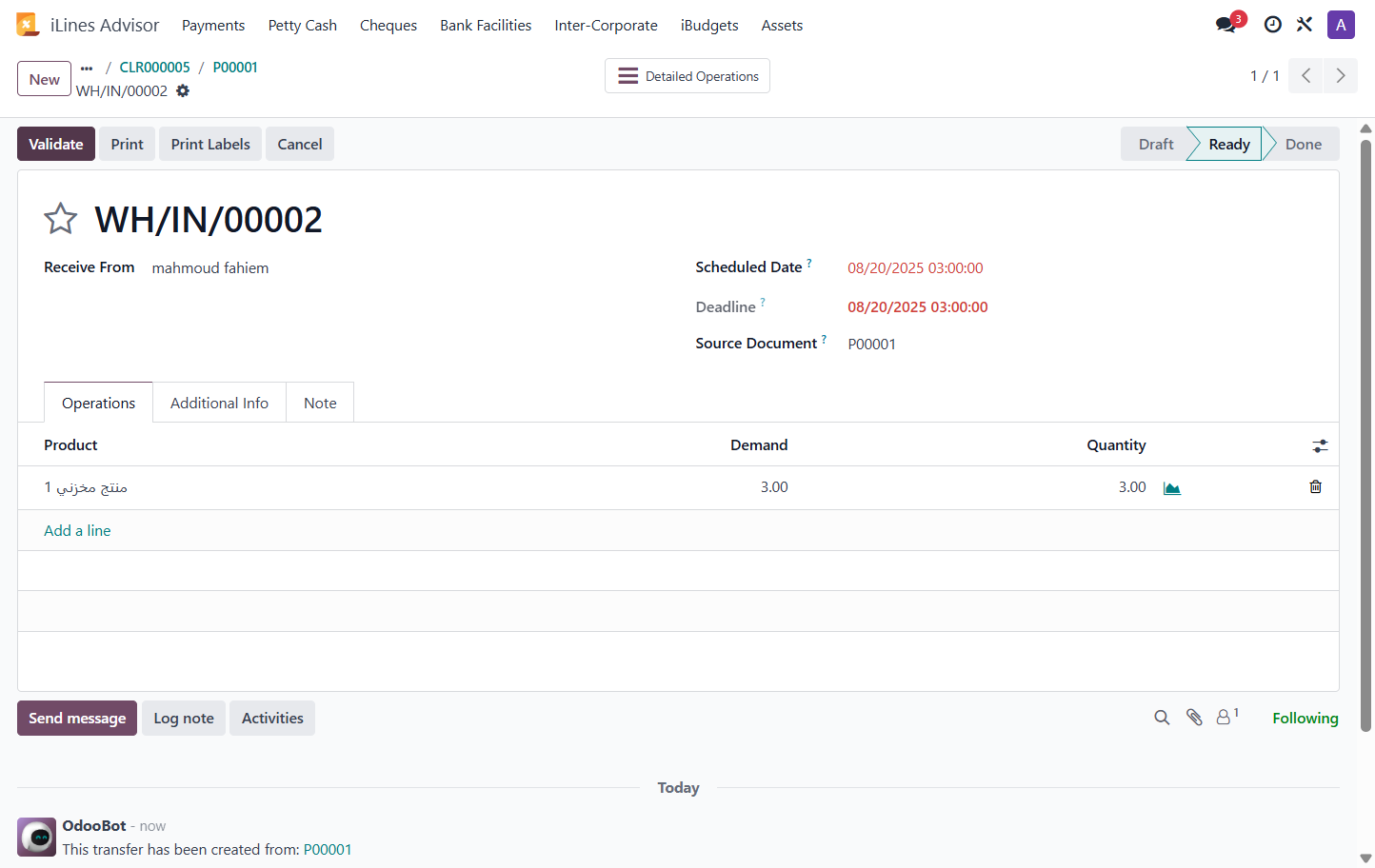
Task: Click the vertical page scrollbar
Action: pos(1365,435)
